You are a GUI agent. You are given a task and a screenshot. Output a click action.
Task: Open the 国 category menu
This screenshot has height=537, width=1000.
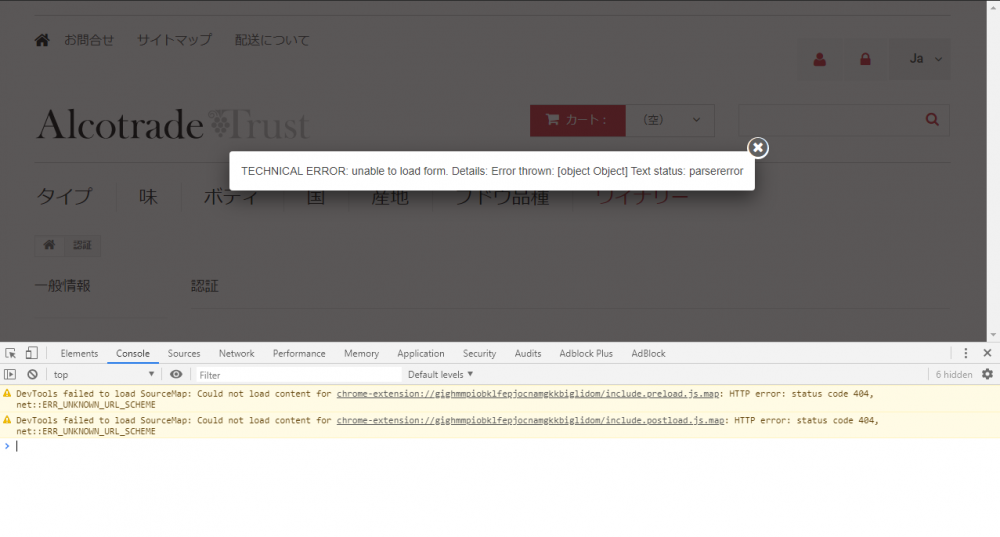tap(316, 196)
